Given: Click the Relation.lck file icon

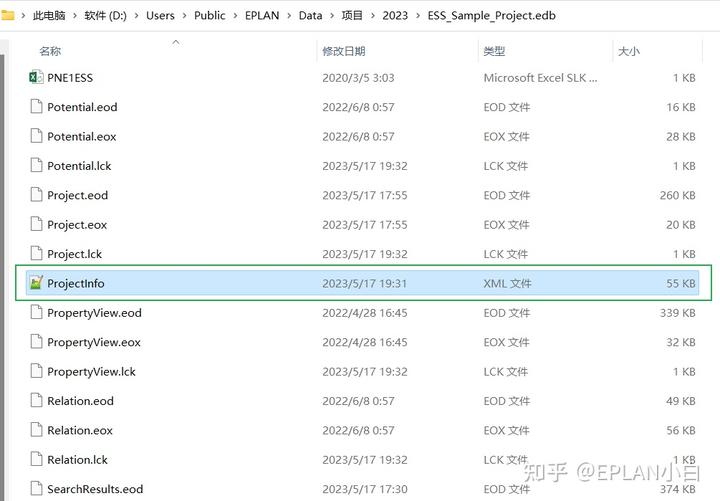Looking at the screenshot, I should tap(36, 459).
